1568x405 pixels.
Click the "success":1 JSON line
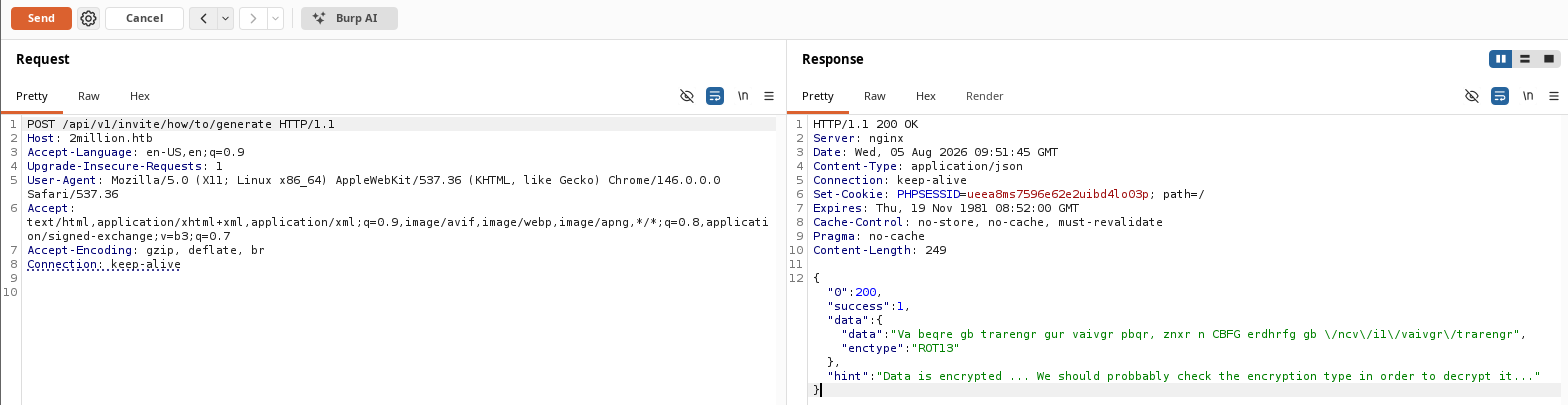click(869, 306)
